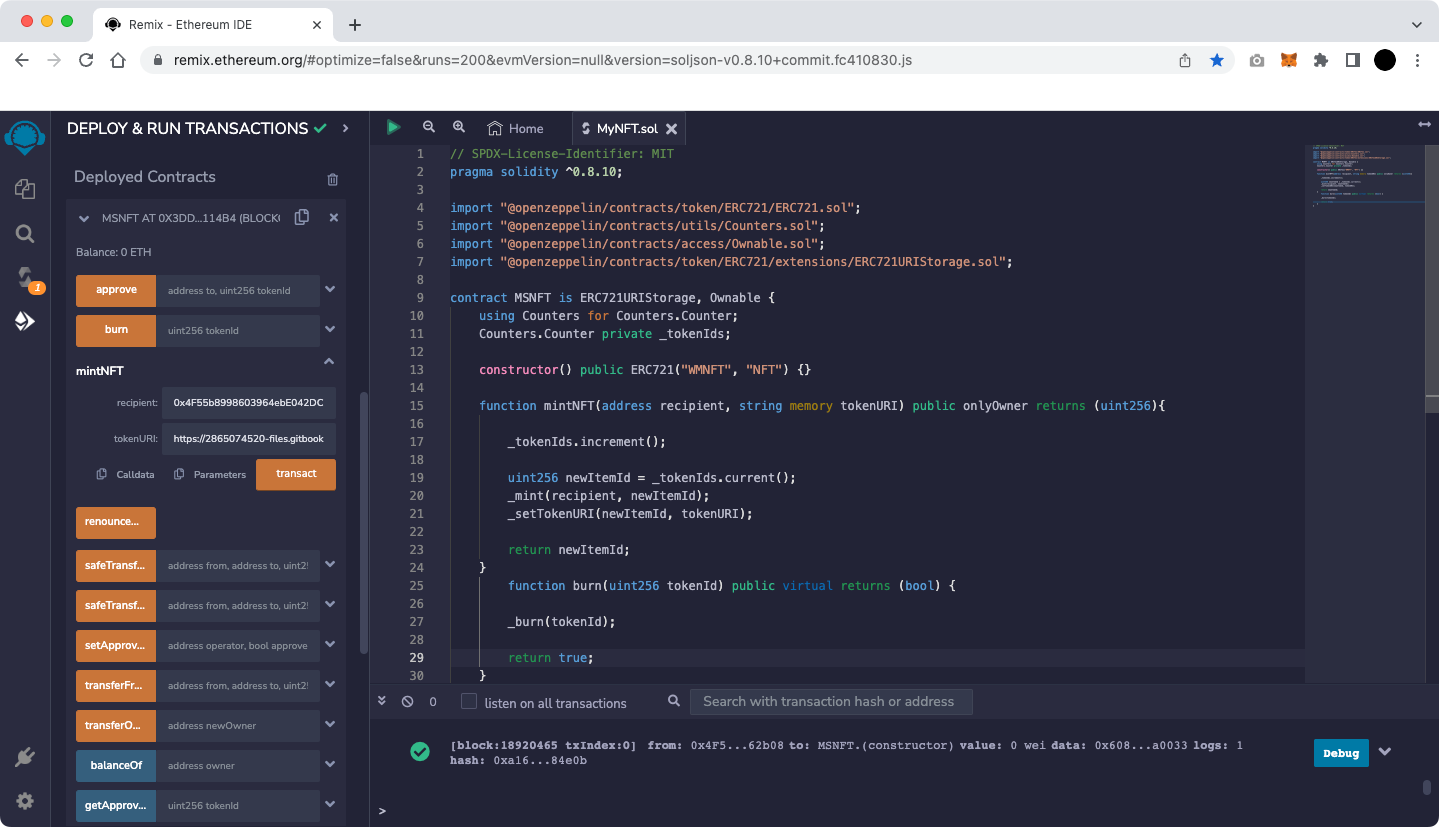
Task: Open the File Explorer sidebar icon
Action: (25, 189)
